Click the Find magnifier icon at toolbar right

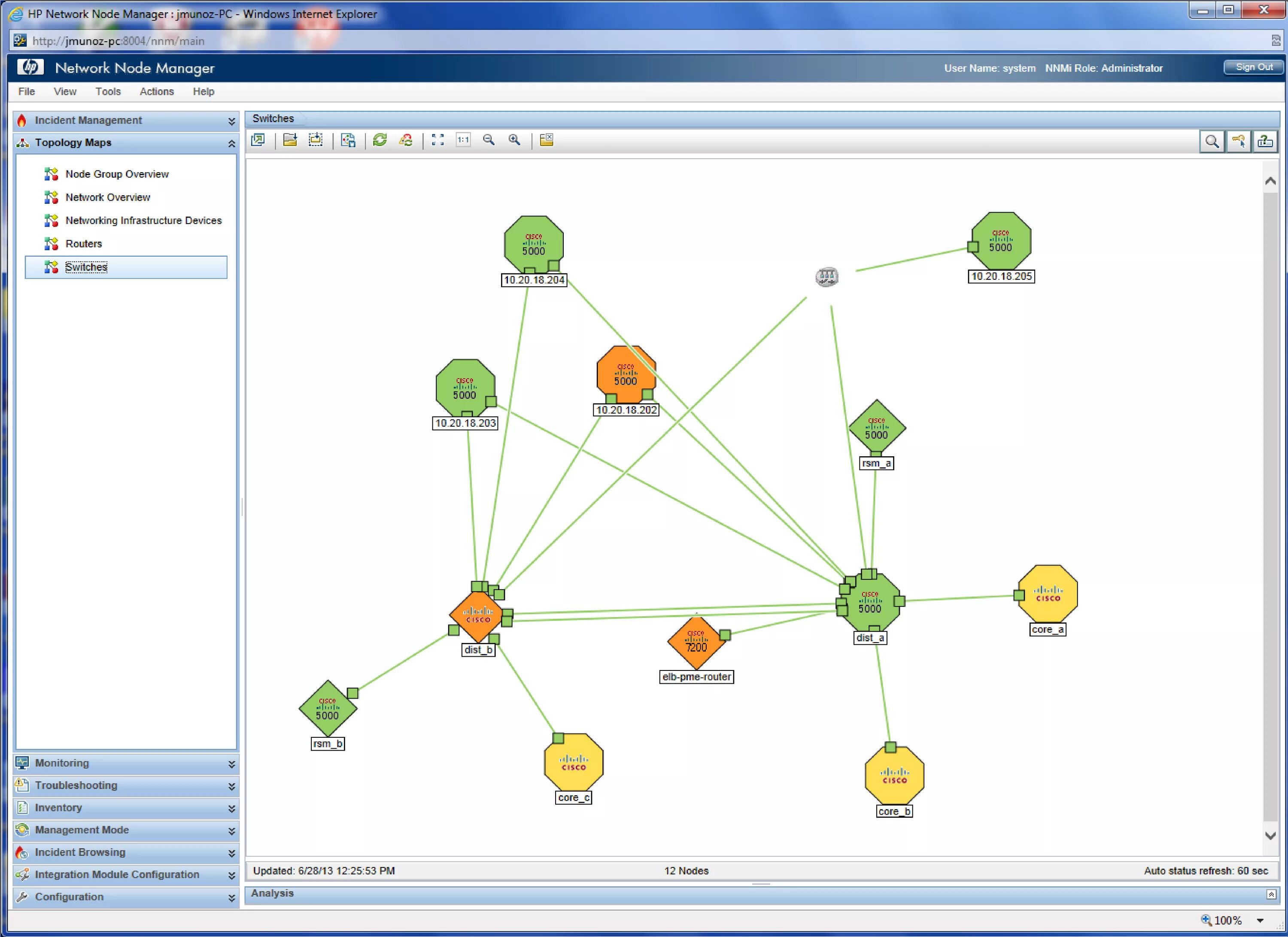pyautogui.click(x=1211, y=141)
